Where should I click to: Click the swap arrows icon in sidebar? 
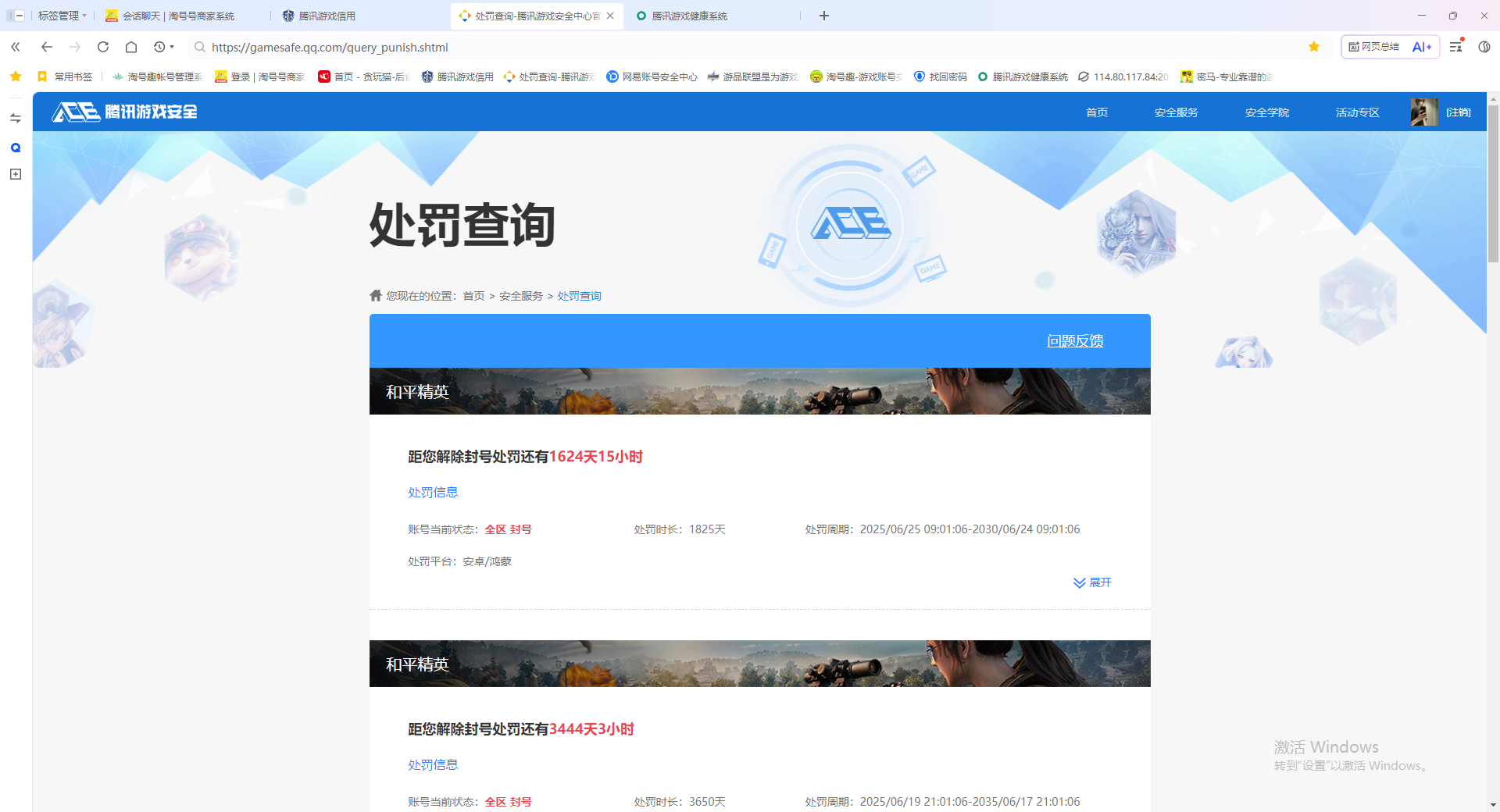16,119
